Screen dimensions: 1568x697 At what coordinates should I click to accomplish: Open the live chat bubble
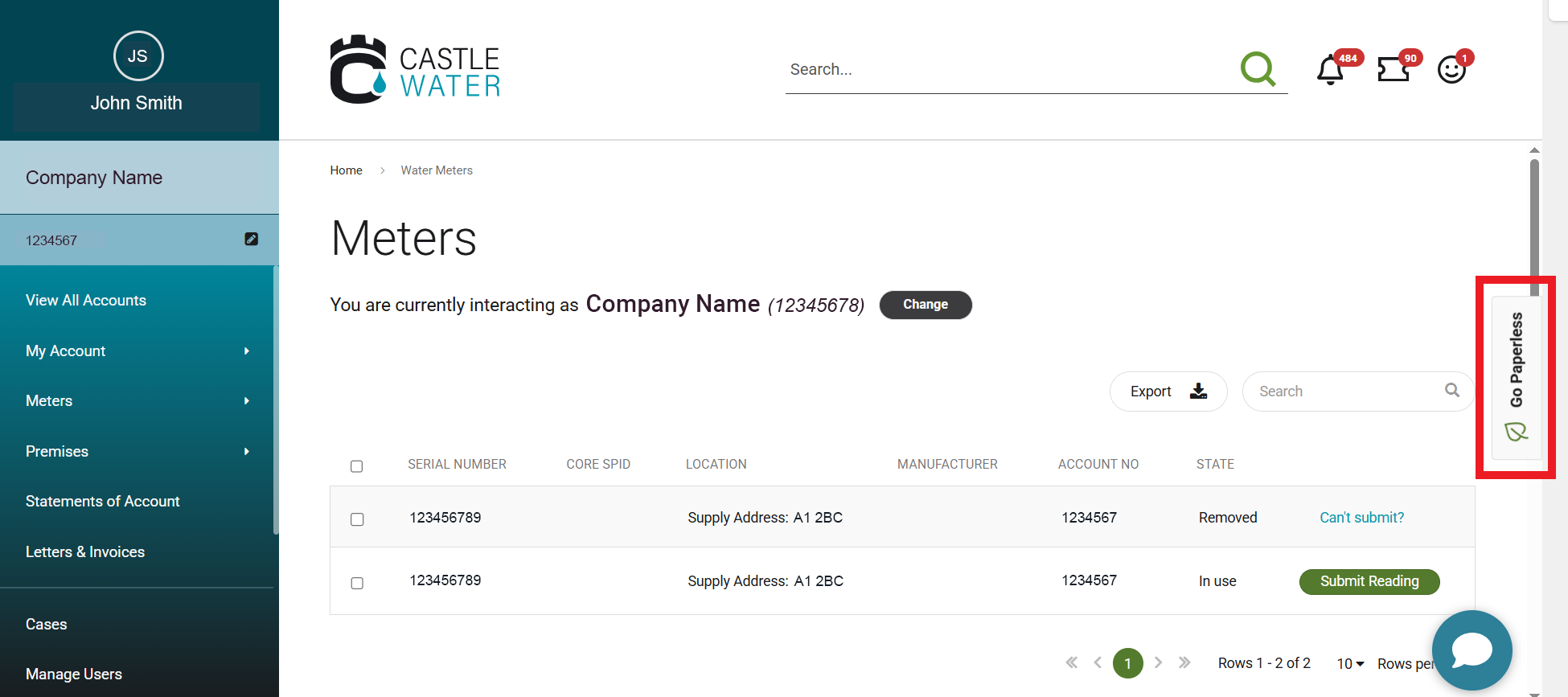click(1472, 650)
